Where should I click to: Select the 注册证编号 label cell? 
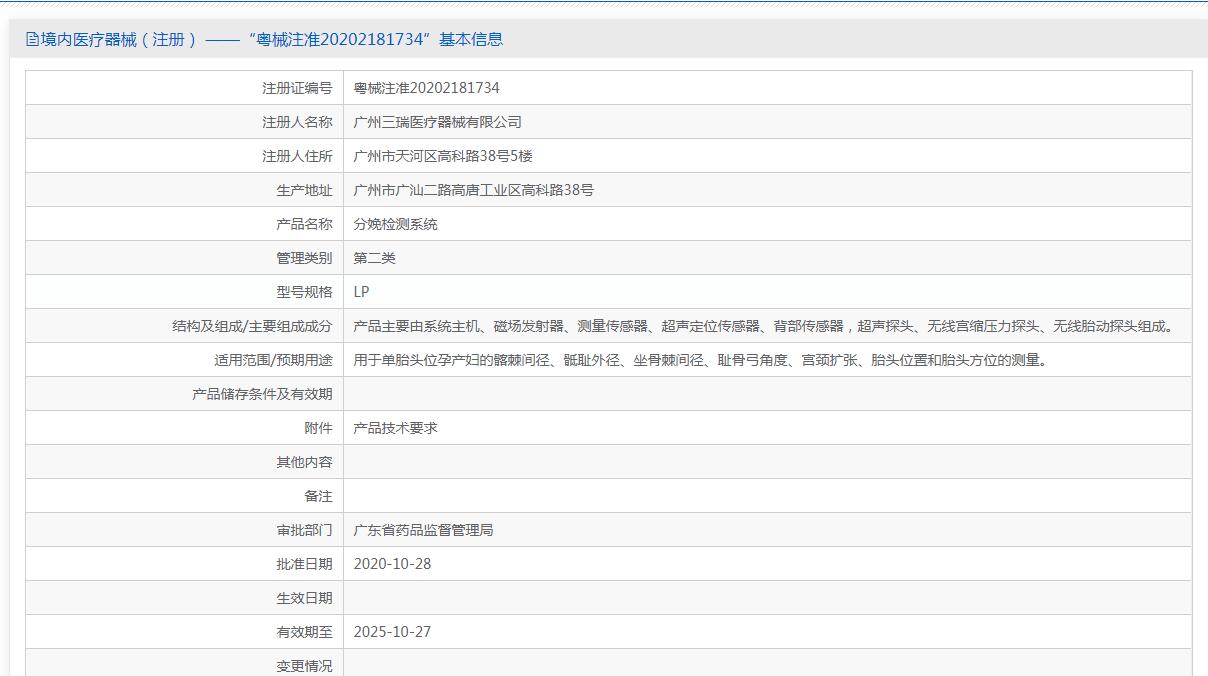tap(185, 88)
